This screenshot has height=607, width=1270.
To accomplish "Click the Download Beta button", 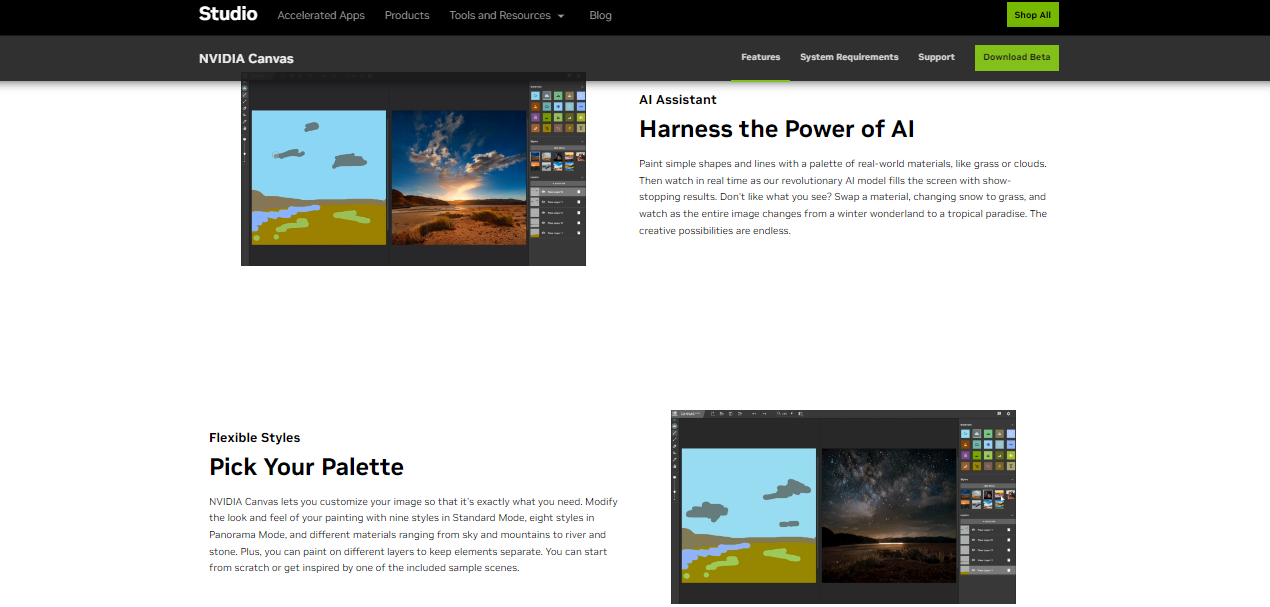I will [1016, 57].
